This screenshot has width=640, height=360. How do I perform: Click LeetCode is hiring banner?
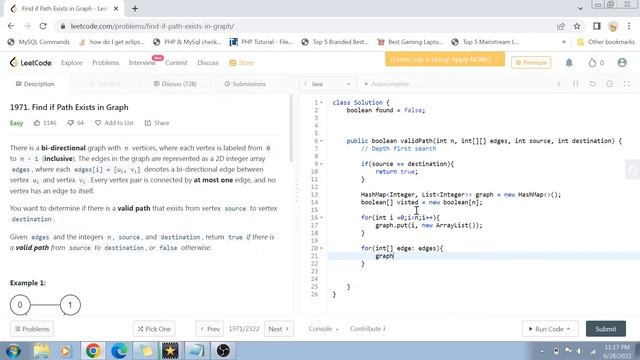[444, 59]
